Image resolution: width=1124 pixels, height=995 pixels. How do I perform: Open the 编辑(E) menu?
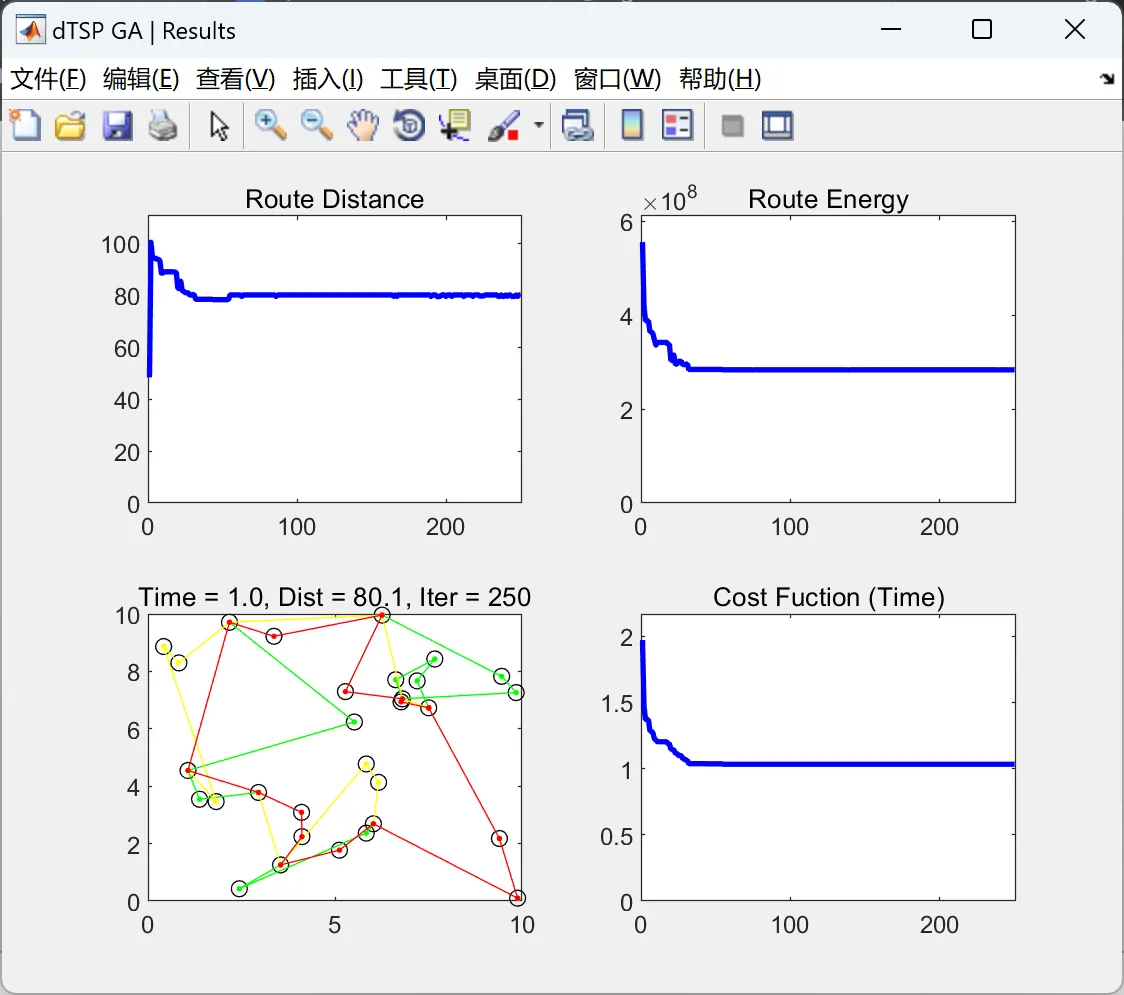pos(141,79)
